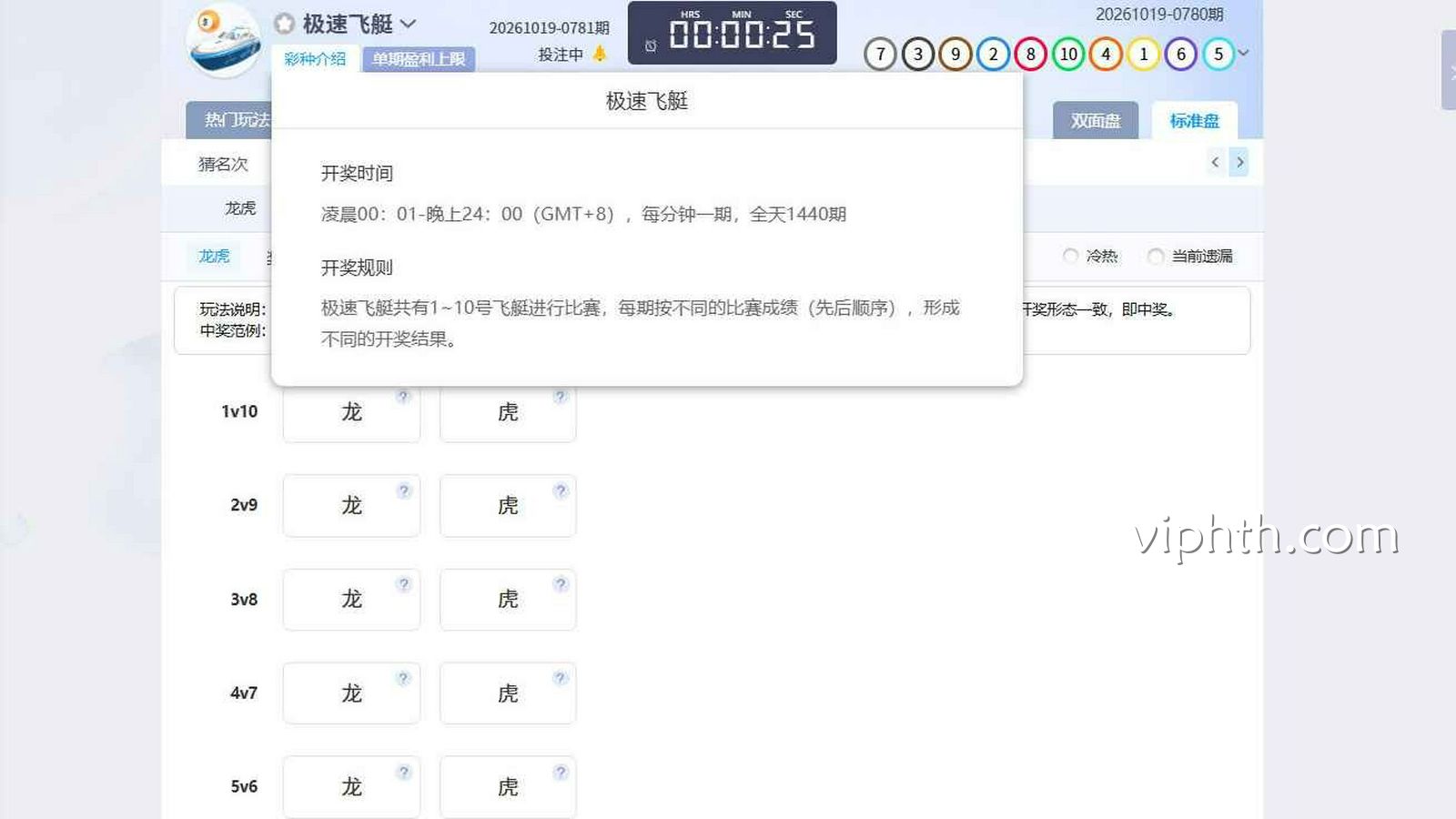Bet 龙 on the 2v9 row

tap(351, 505)
